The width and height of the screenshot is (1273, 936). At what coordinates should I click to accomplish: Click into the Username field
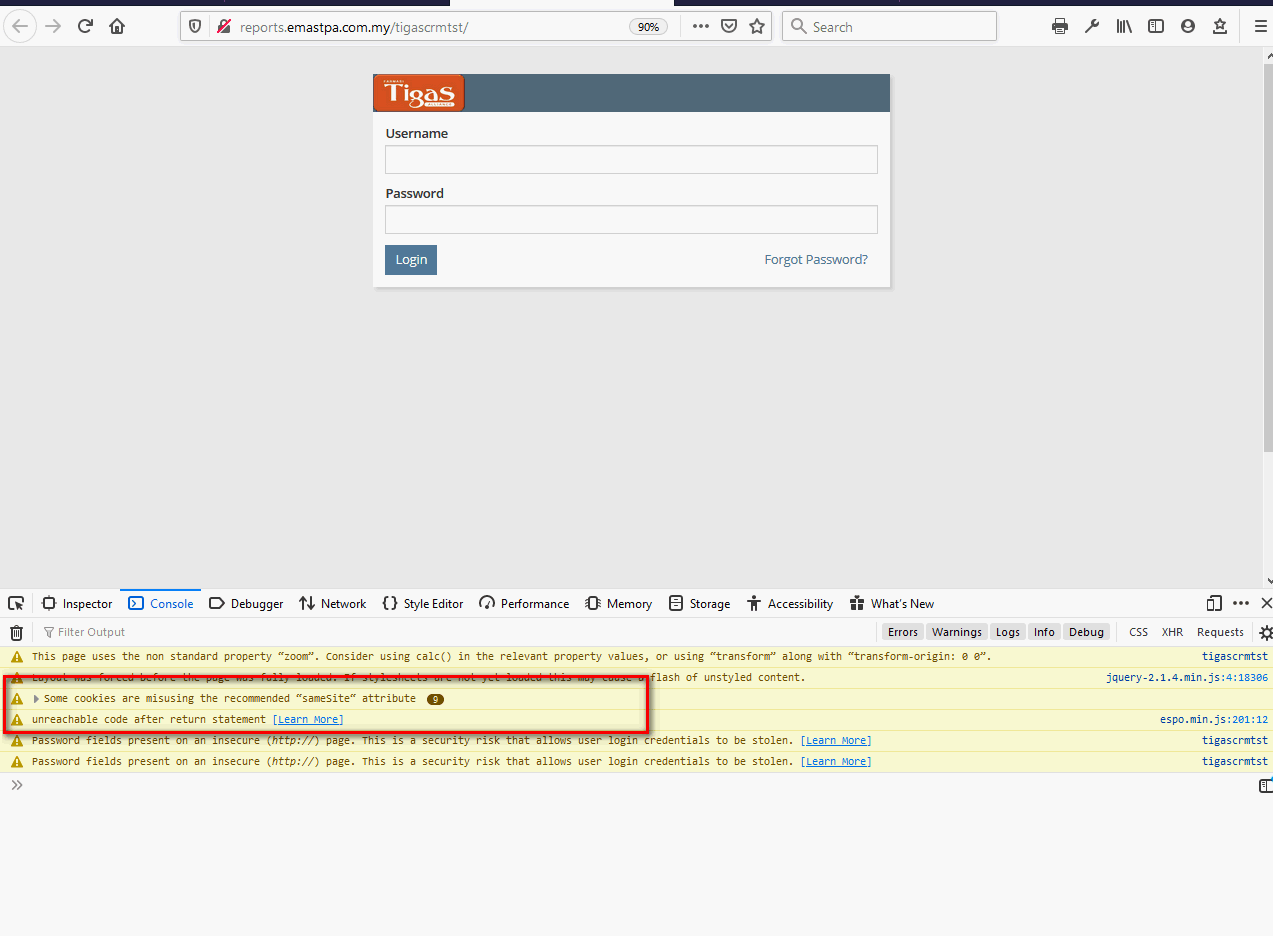point(631,160)
